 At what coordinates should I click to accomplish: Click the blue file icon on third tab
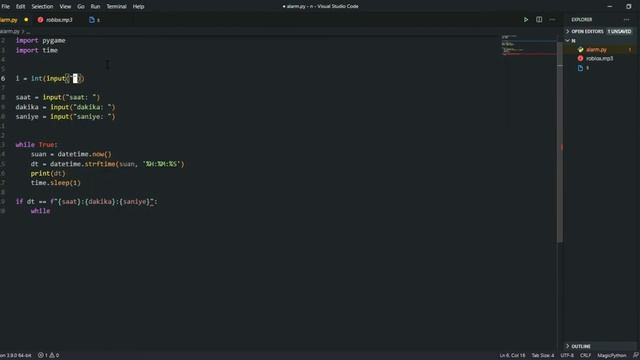[92, 20]
